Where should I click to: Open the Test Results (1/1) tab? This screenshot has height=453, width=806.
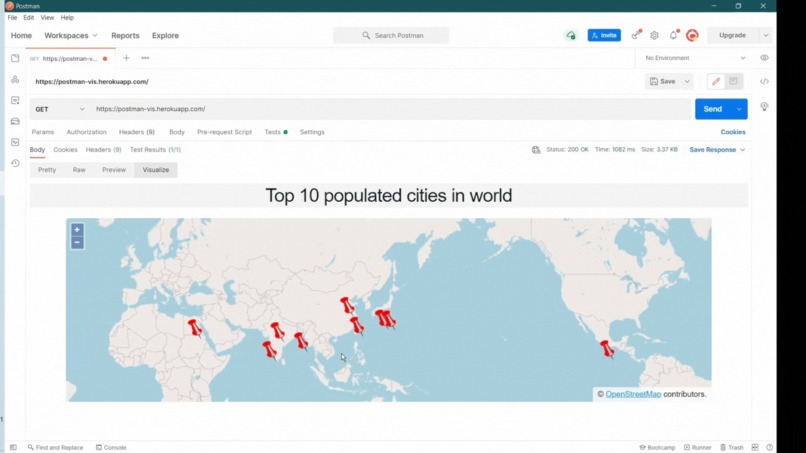click(155, 150)
